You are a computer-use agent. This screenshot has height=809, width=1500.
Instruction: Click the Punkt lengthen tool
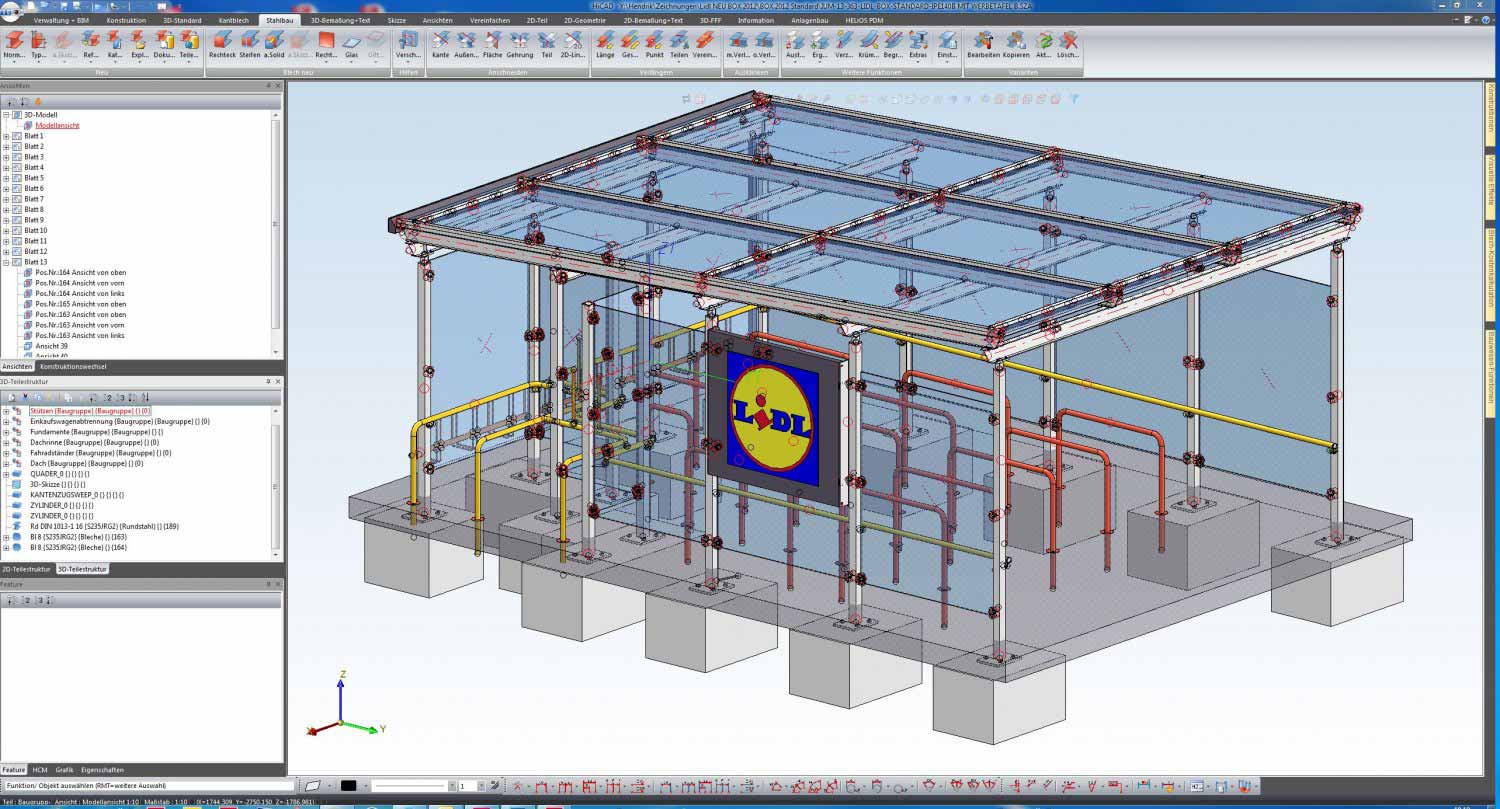(654, 44)
